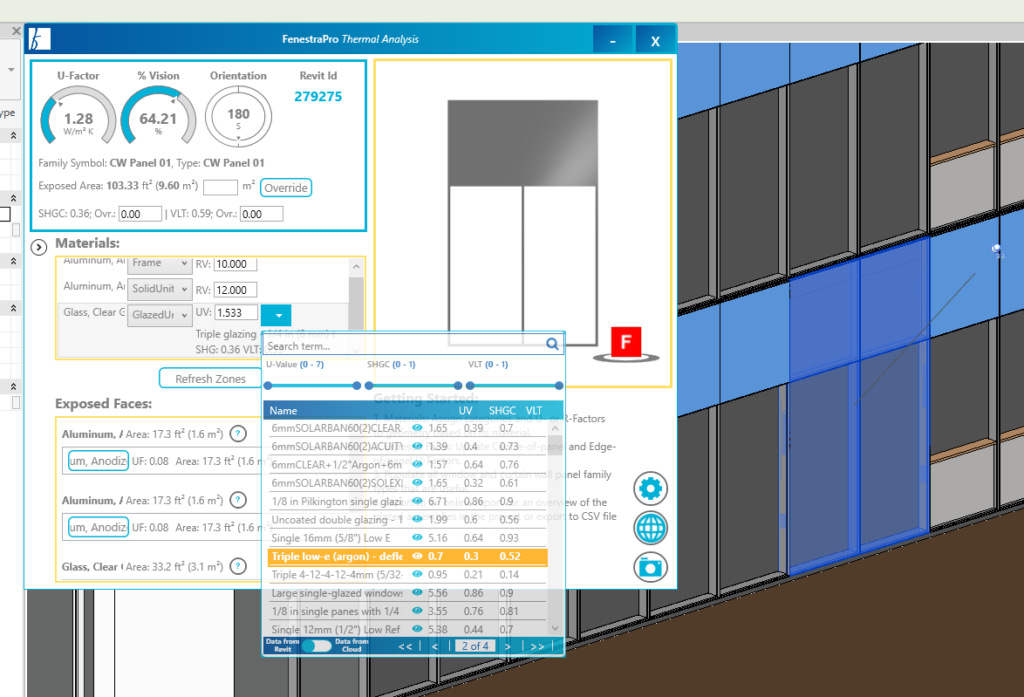Click first 'um, Anodiz' material box
This screenshot has width=1024, height=697.
click(98, 461)
